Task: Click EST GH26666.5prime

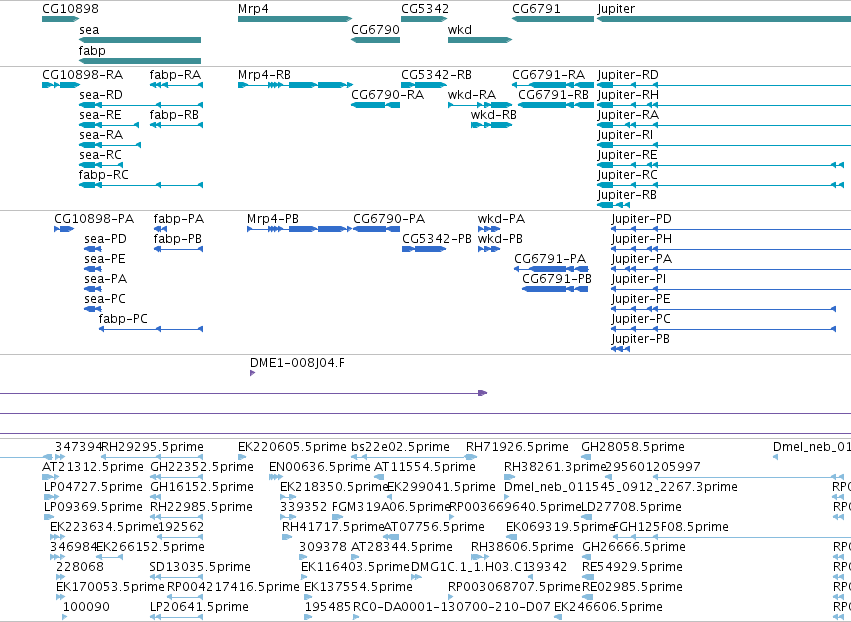Action: [586, 557]
